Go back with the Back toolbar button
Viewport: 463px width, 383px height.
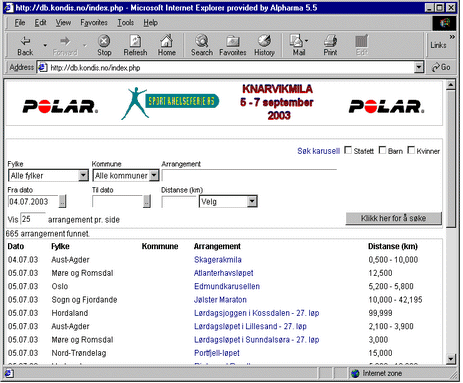25,46
